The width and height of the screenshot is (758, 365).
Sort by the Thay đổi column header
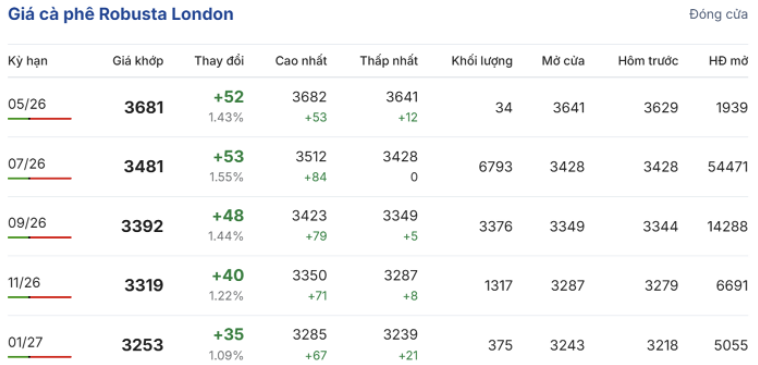(219, 61)
